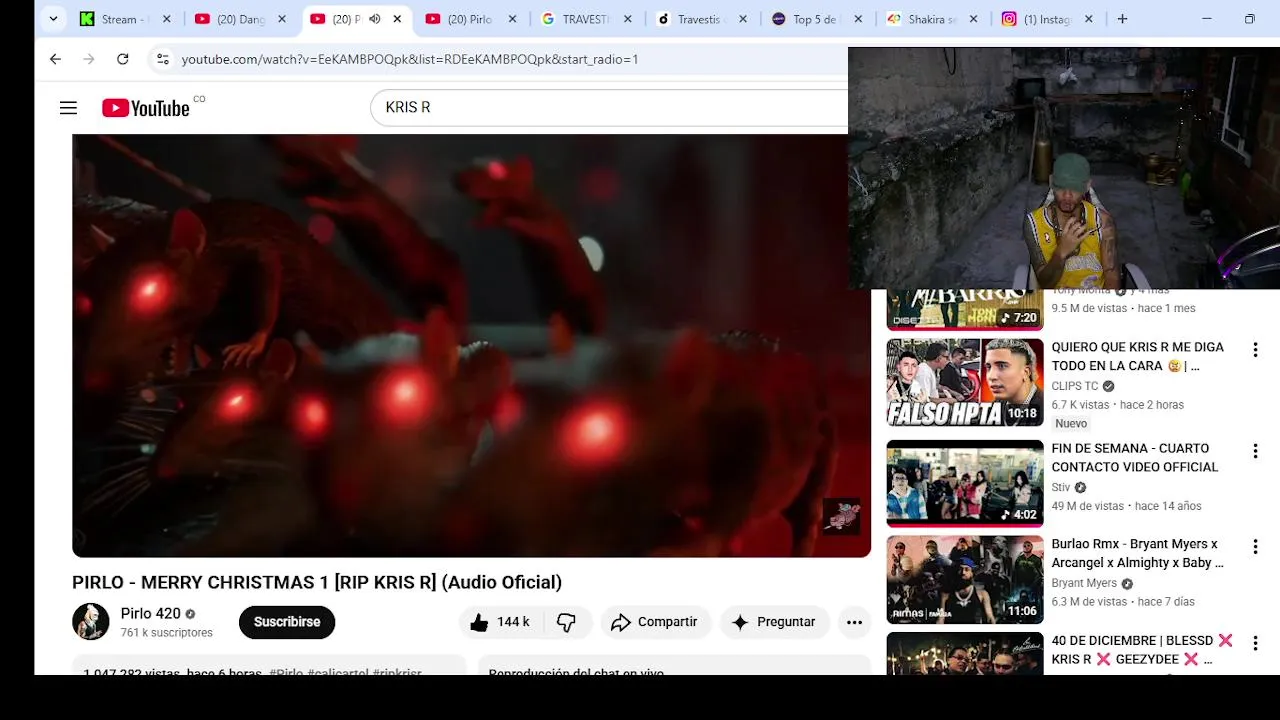Switch to the Instagram tab
Image resolution: width=1280 pixels, height=720 pixels.
coord(1047,19)
